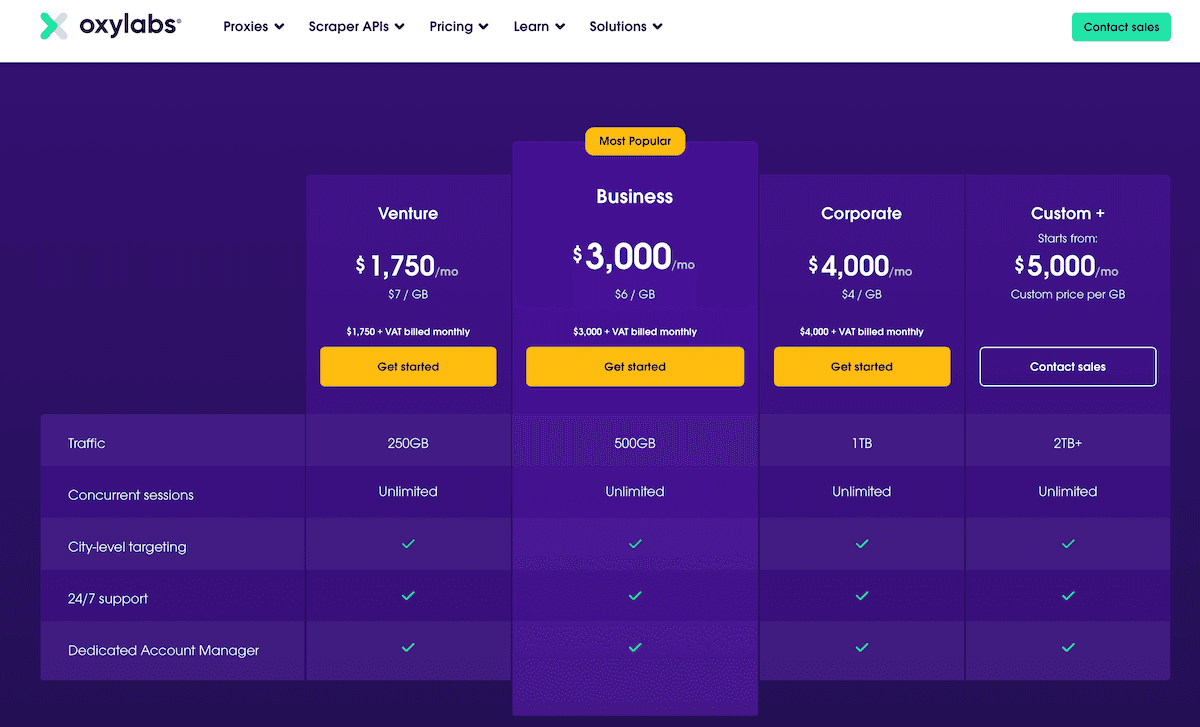Click the $7 / GB text
Screen dimensions: 1200x727
click(408, 294)
